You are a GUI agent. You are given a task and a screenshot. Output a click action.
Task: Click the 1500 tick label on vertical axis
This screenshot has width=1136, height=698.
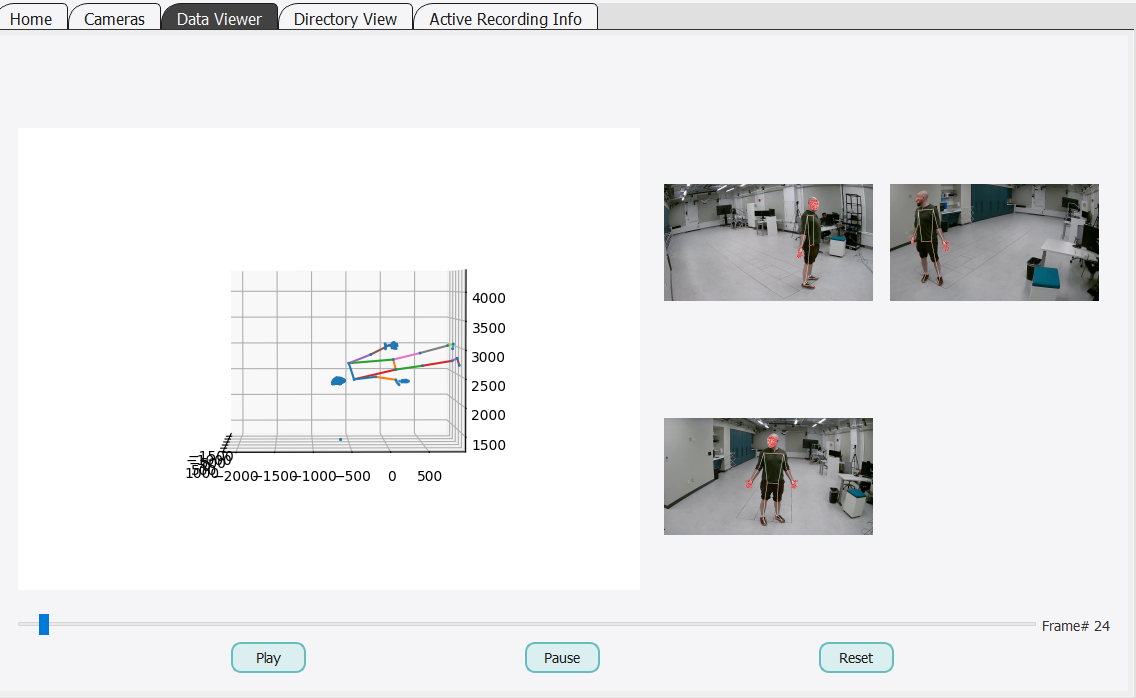[489, 445]
